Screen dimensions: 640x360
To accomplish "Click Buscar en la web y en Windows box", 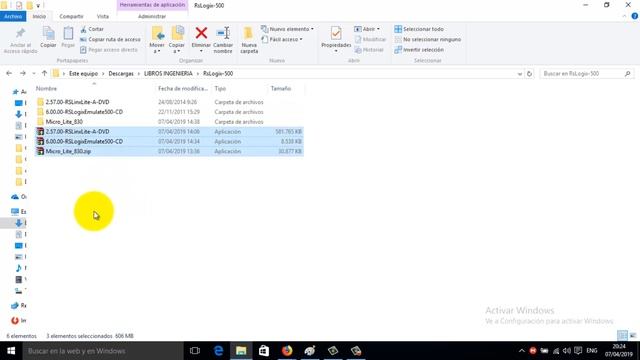I will pyautogui.click(x=103, y=351).
